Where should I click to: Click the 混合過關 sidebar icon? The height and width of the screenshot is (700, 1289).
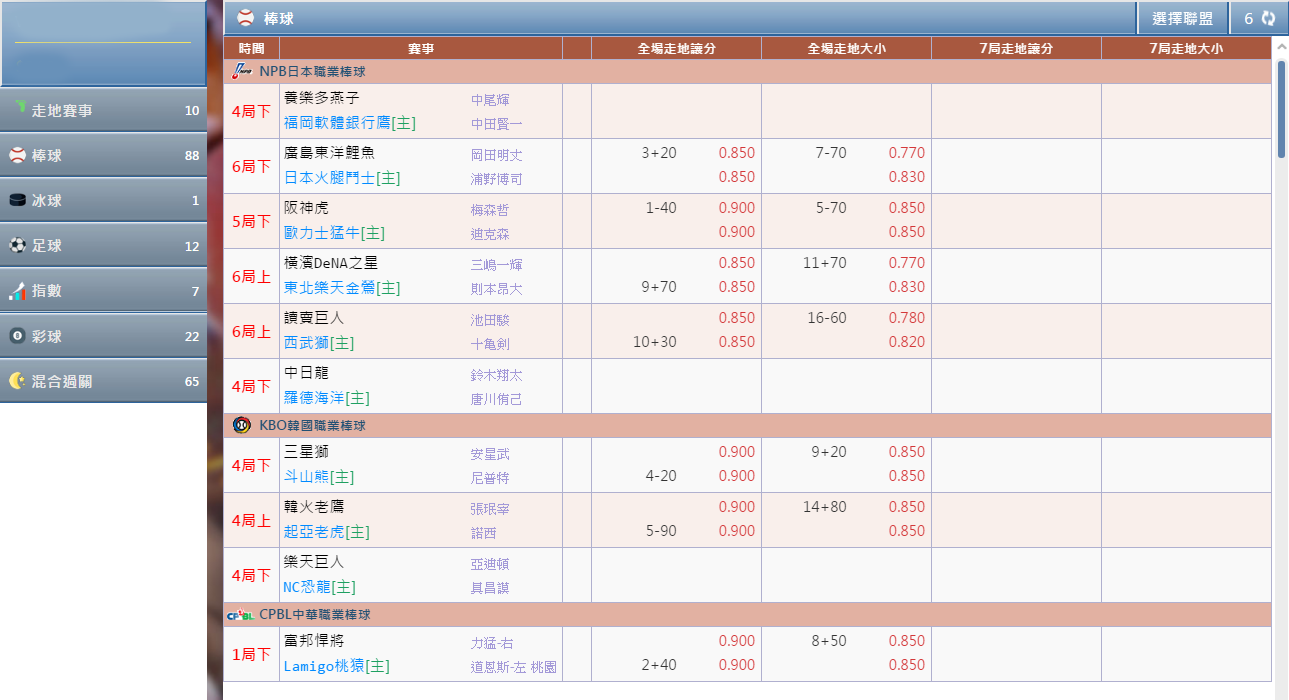click(17, 381)
